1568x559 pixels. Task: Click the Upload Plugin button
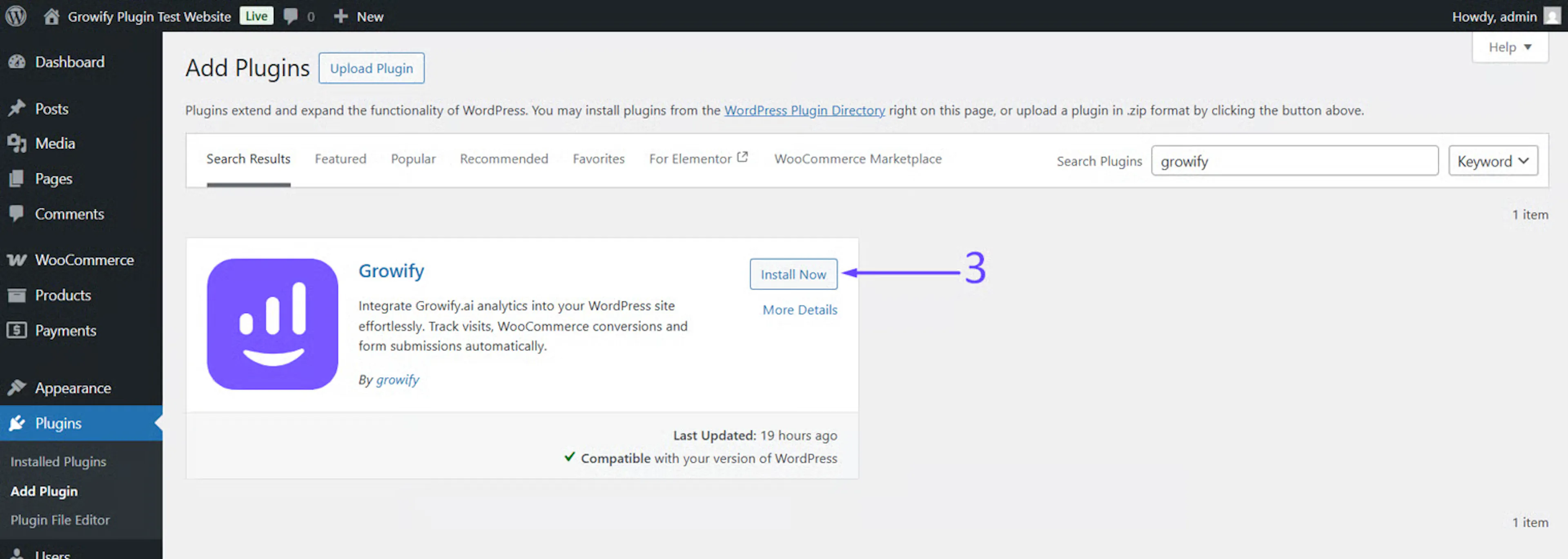(371, 68)
